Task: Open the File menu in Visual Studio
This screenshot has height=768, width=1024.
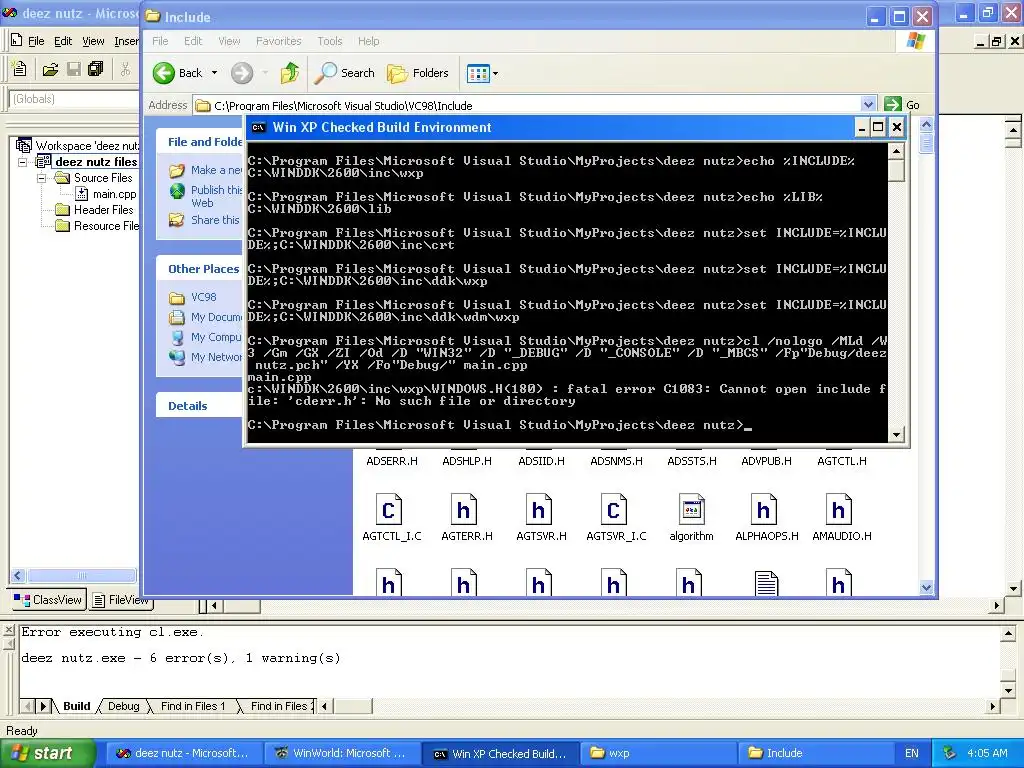Action: [36, 41]
